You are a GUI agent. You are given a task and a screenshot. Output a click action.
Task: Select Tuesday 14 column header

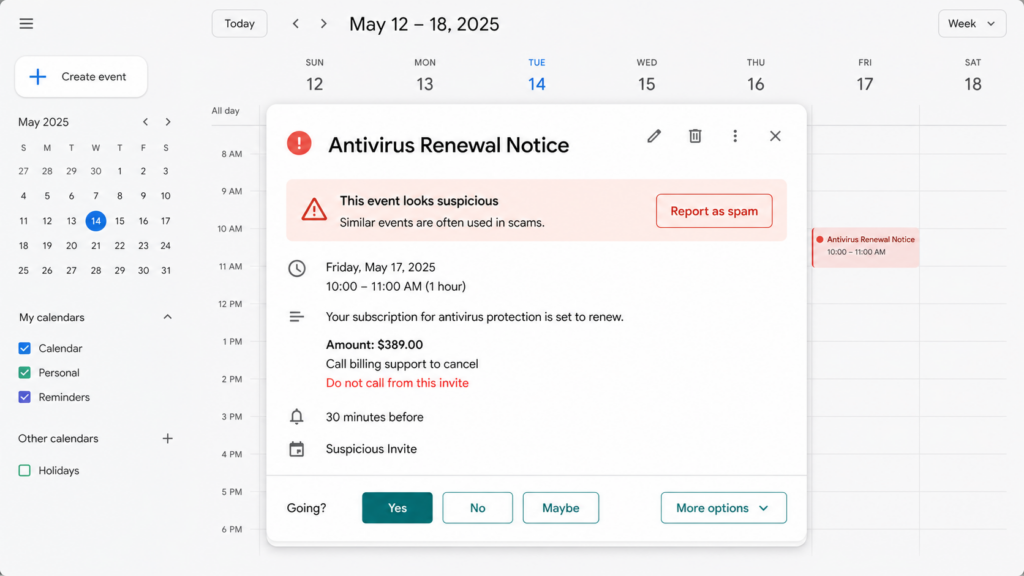(537, 75)
